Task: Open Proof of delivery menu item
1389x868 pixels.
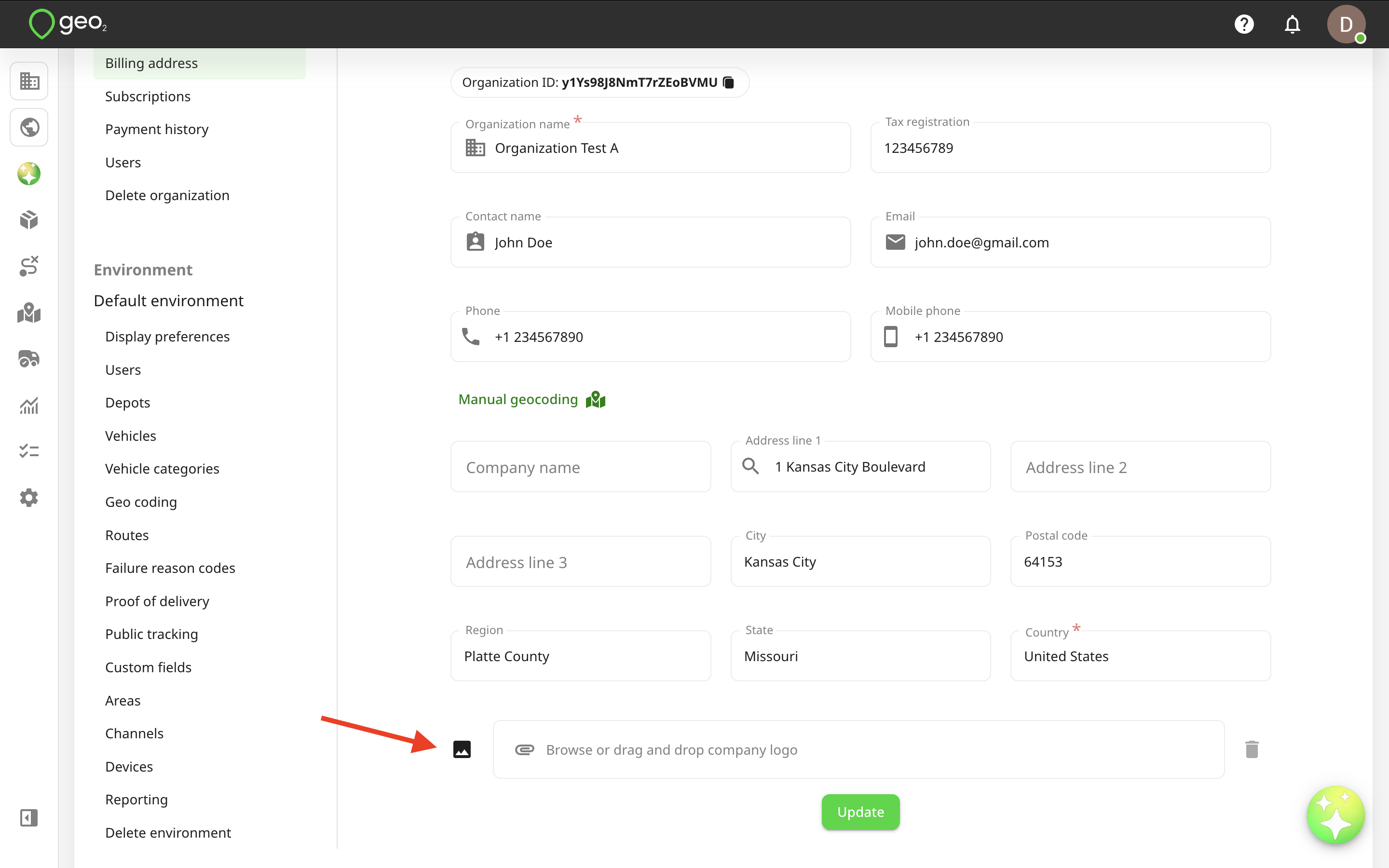Action: 157,601
